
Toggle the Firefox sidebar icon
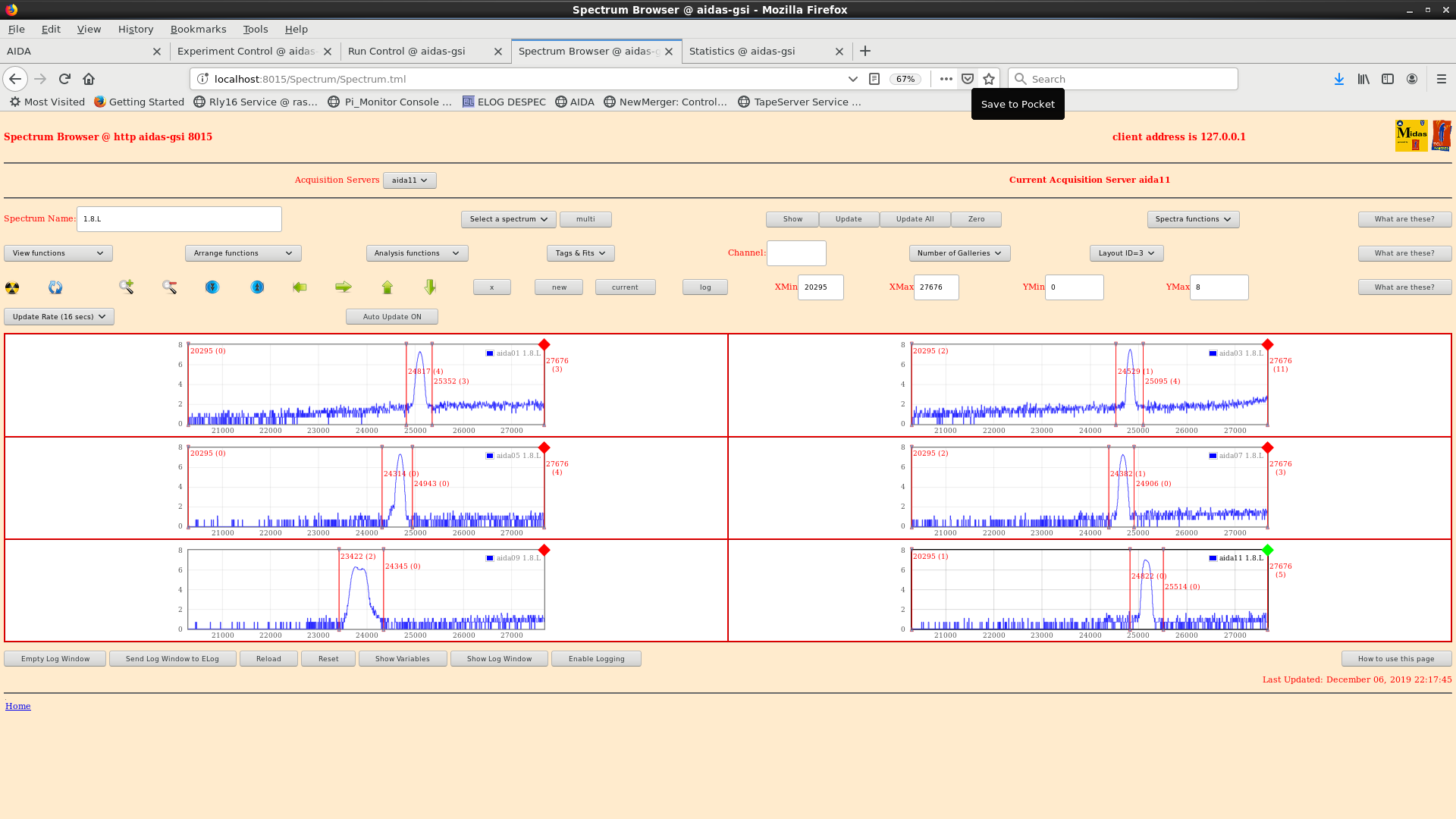[1388, 79]
